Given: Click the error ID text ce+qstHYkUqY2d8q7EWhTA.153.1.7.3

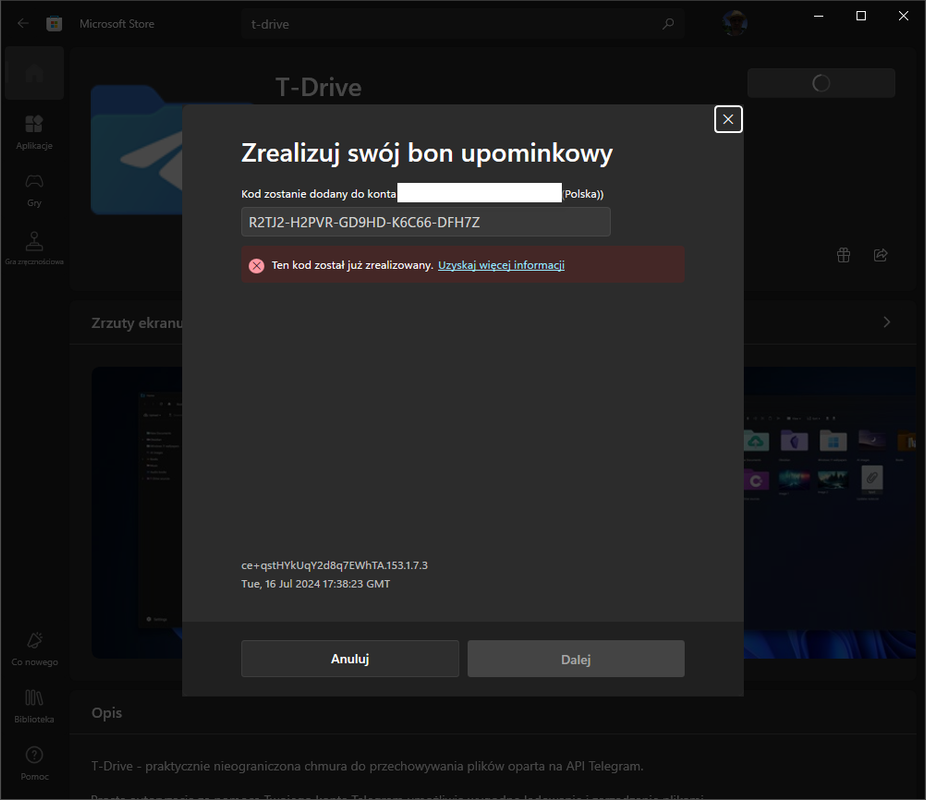Looking at the screenshot, I should (x=334, y=565).
